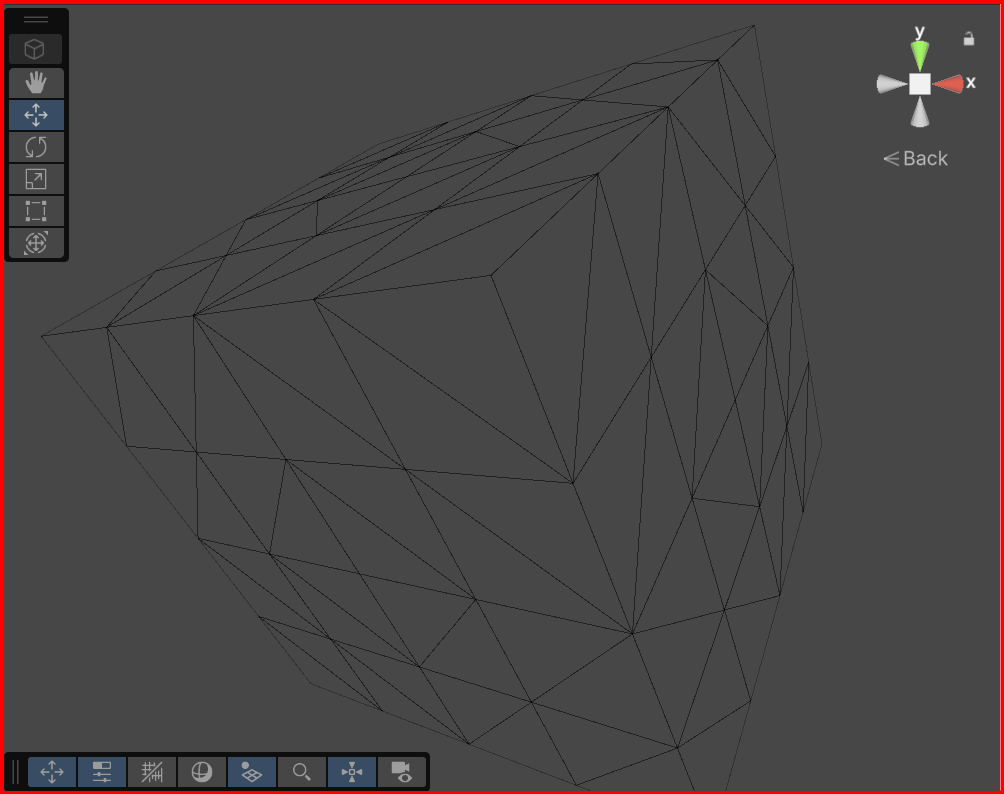The width and height of the screenshot is (1004, 794).
Task: Toggle the grid snapping icon in bottom bar
Action: pos(152,772)
